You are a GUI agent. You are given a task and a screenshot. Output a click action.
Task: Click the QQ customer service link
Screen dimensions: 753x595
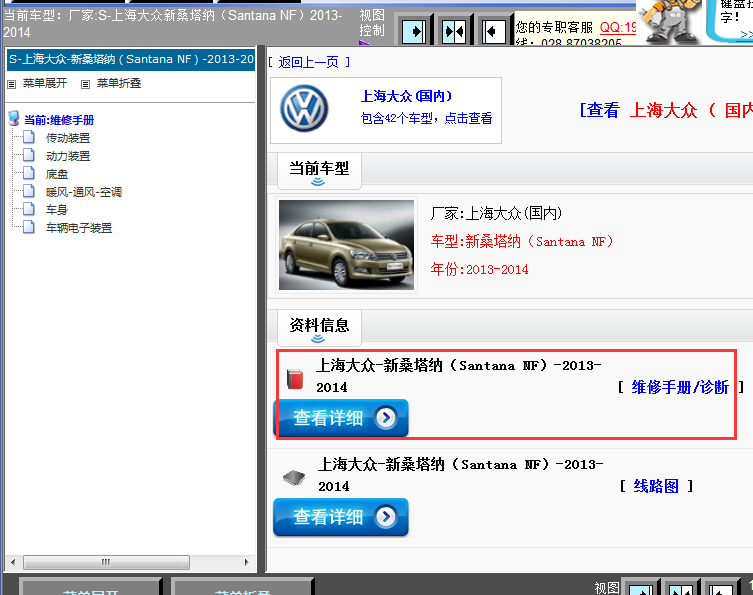coord(618,27)
